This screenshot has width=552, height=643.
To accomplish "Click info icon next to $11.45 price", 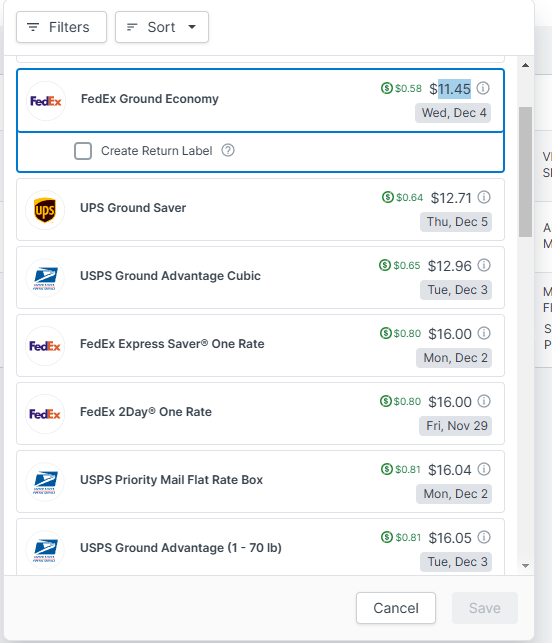I will click(483, 88).
